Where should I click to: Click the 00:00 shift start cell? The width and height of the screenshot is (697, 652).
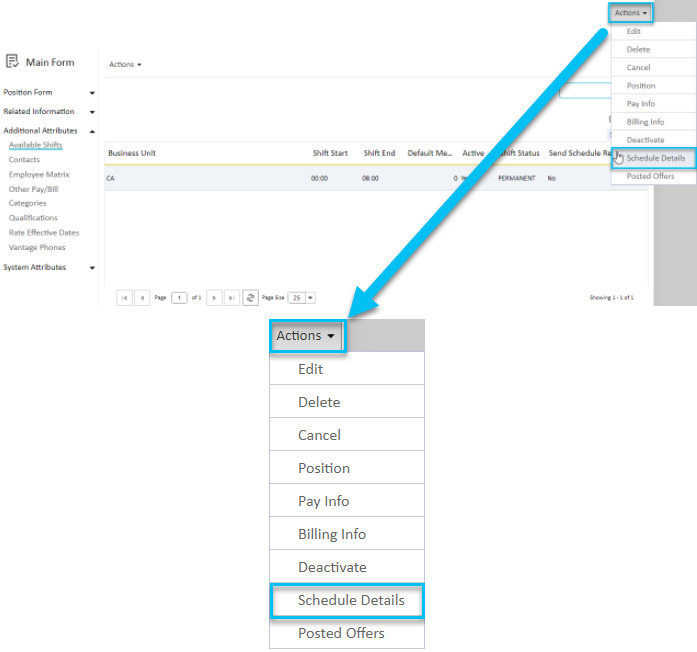tap(319, 178)
